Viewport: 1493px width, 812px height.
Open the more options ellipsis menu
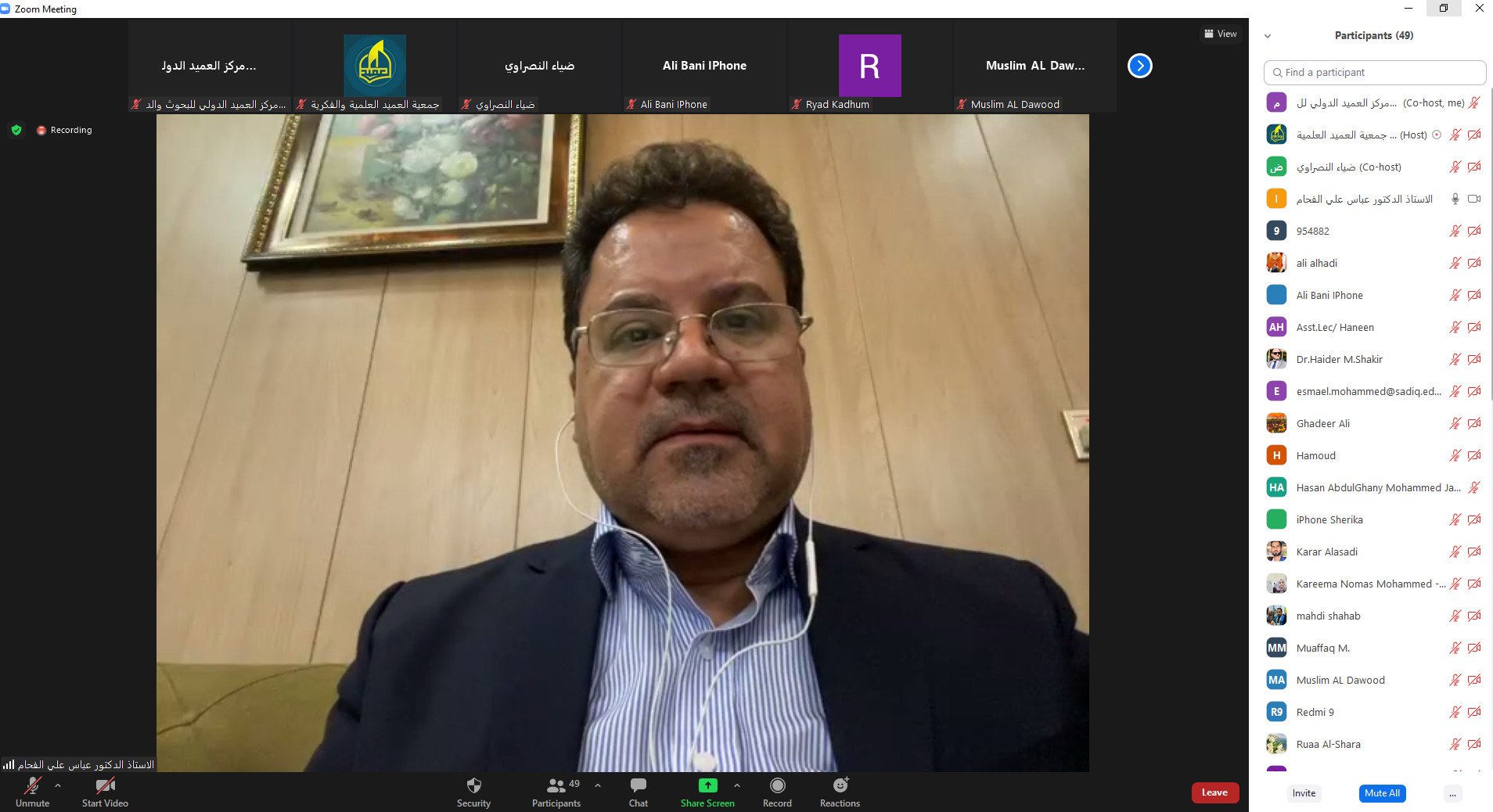(1452, 793)
